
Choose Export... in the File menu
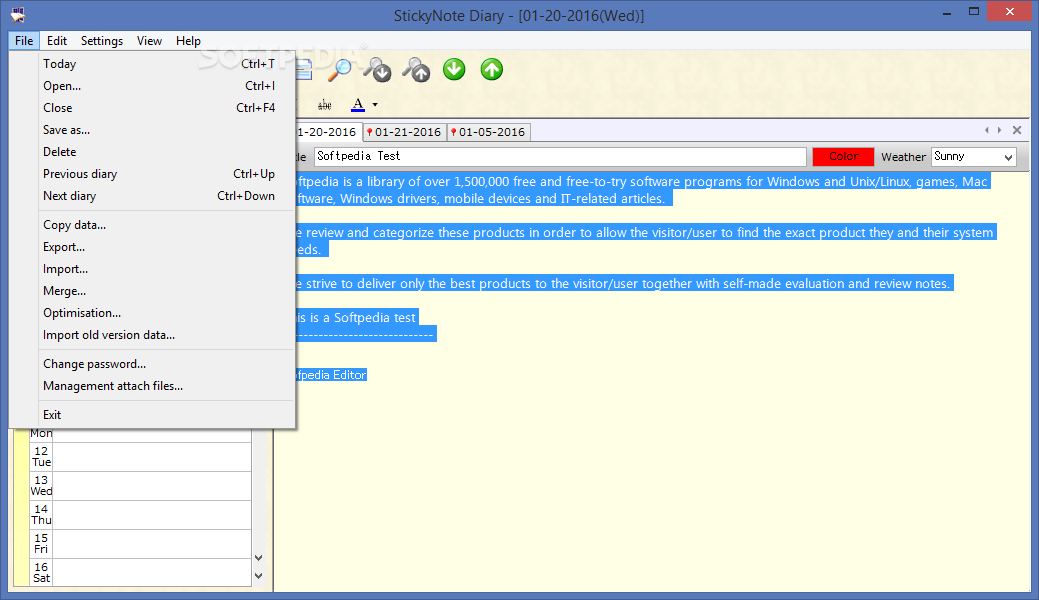[159, 247]
